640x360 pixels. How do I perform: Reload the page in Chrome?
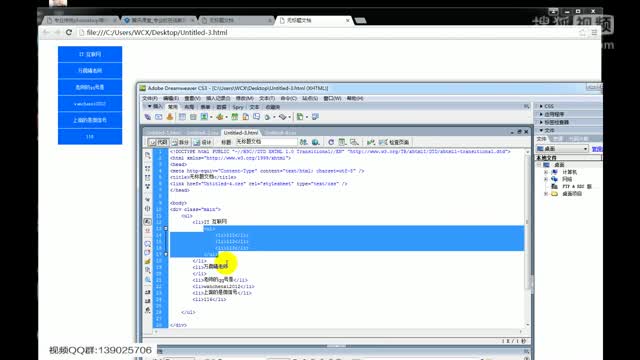point(69,32)
